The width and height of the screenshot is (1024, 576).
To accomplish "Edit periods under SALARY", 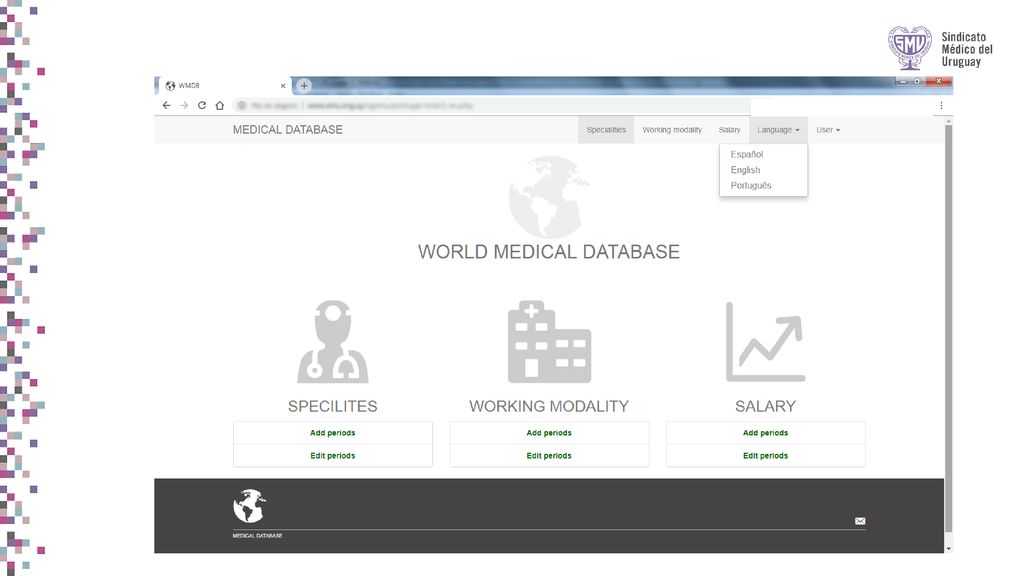I will 765,456.
